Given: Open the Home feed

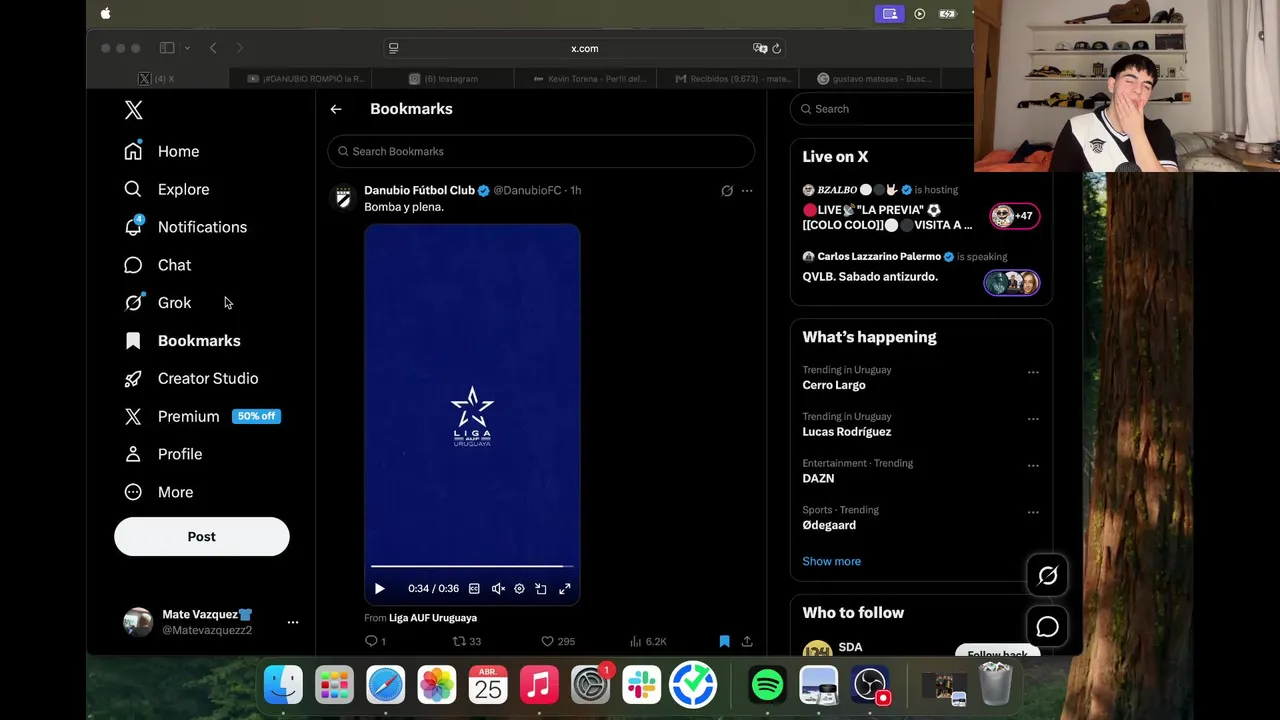Looking at the screenshot, I should pyautogui.click(x=162, y=151).
